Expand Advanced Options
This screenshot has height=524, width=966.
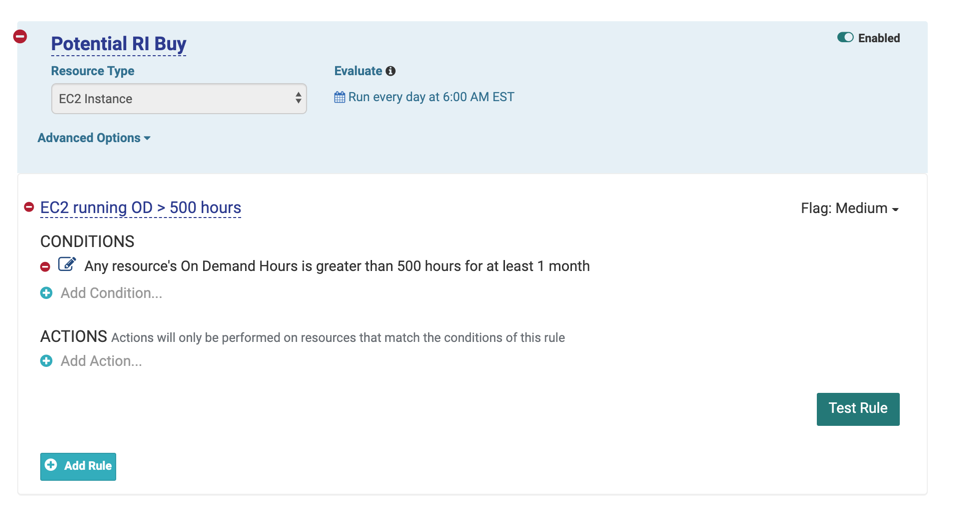[x=94, y=138]
